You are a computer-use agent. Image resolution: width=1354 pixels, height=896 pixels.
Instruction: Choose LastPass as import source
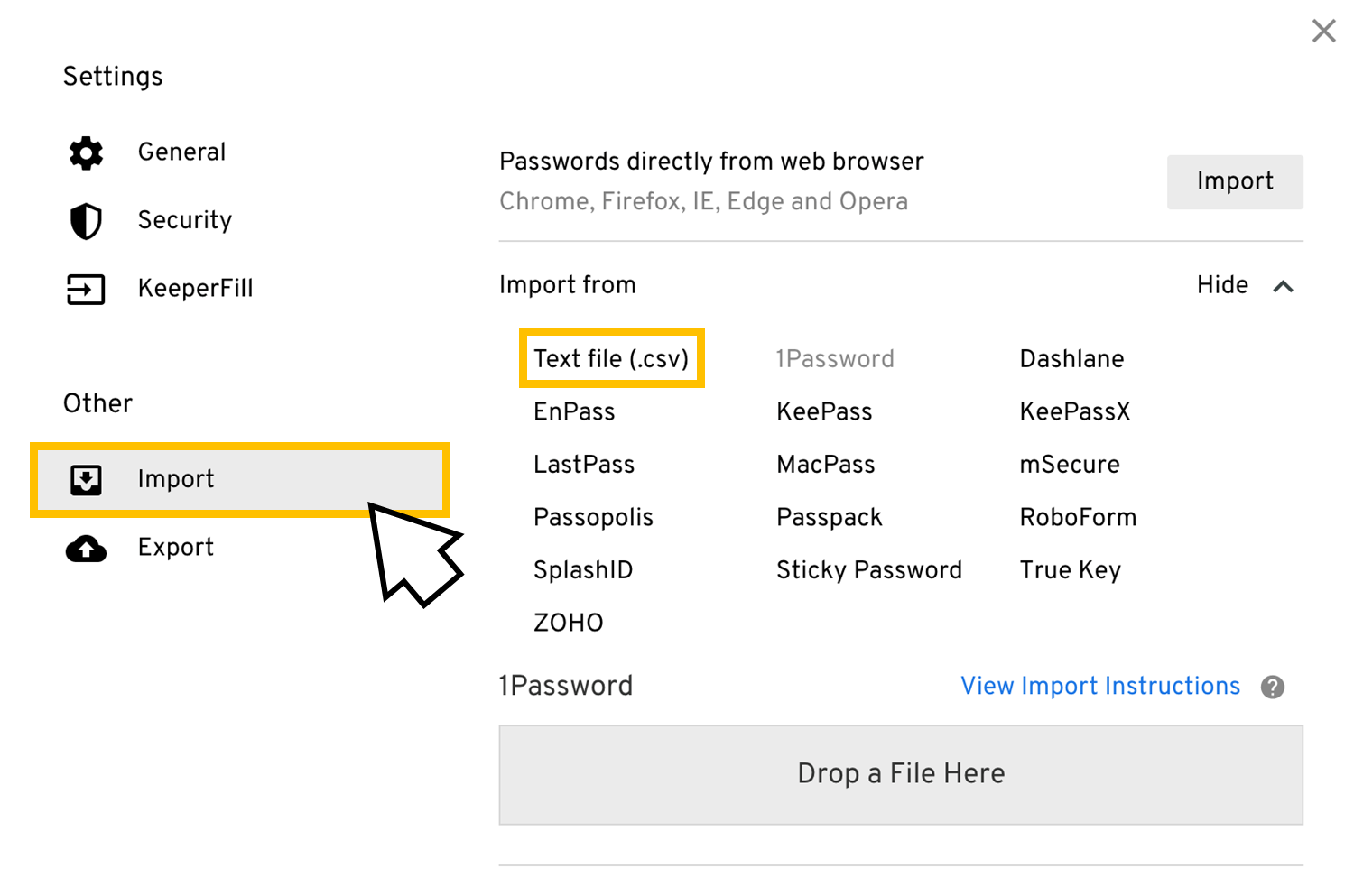click(584, 465)
